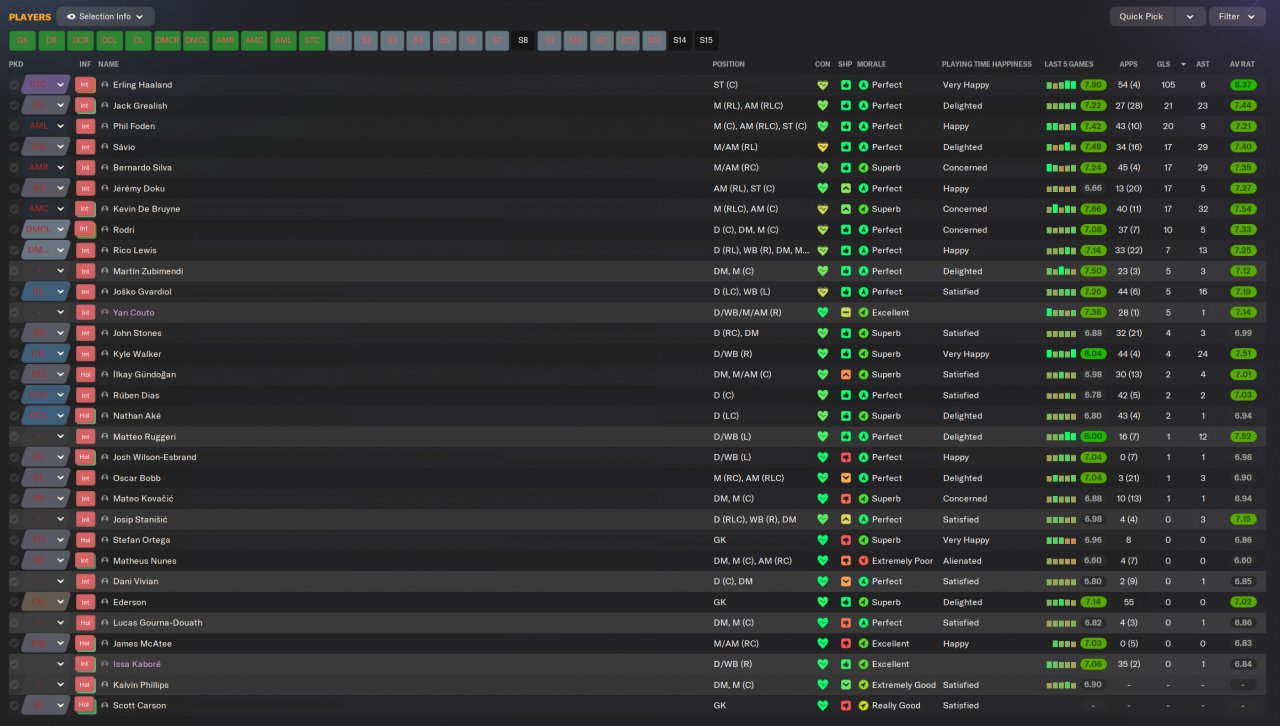Open the Filter dropdown
Viewport: 1280px width, 726px height.
pos(1237,16)
